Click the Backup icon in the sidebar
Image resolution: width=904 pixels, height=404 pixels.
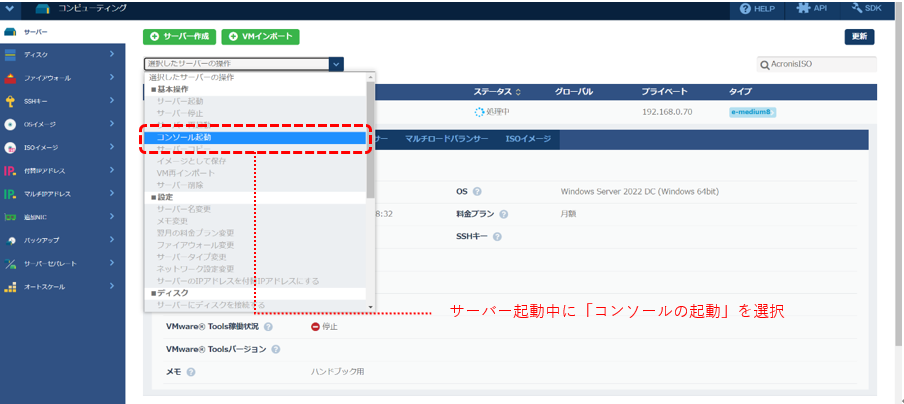coord(10,240)
